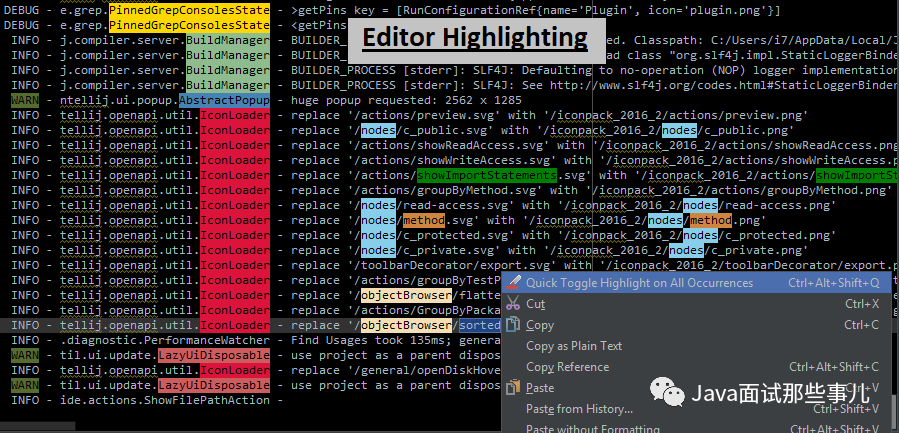Image resolution: width=899 pixels, height=433 pixels.
Task: Click red IconLoader on the groupByMethod.svg line
Action: 234,190
